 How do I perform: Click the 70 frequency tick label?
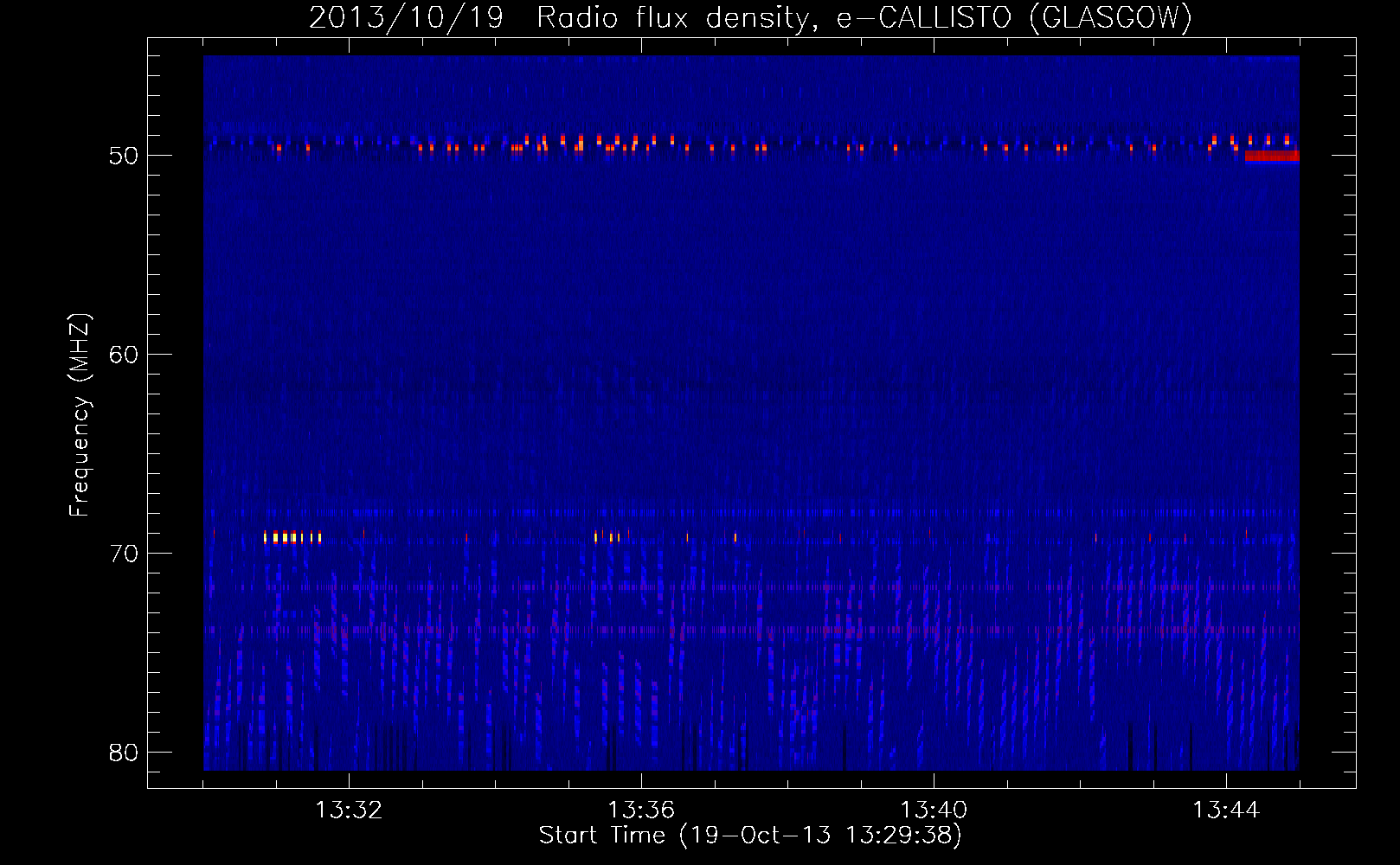pos(124,554)
